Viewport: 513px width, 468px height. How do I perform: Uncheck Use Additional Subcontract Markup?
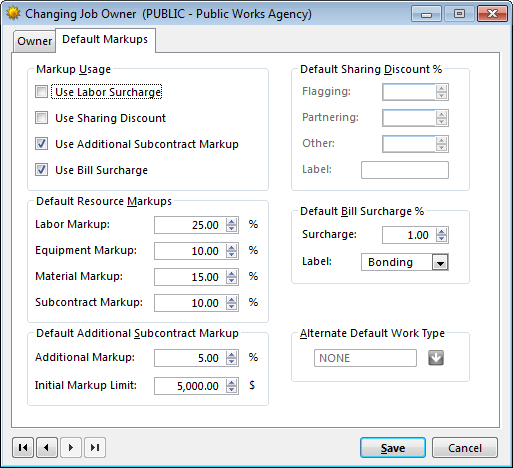[x=41, y=144]
